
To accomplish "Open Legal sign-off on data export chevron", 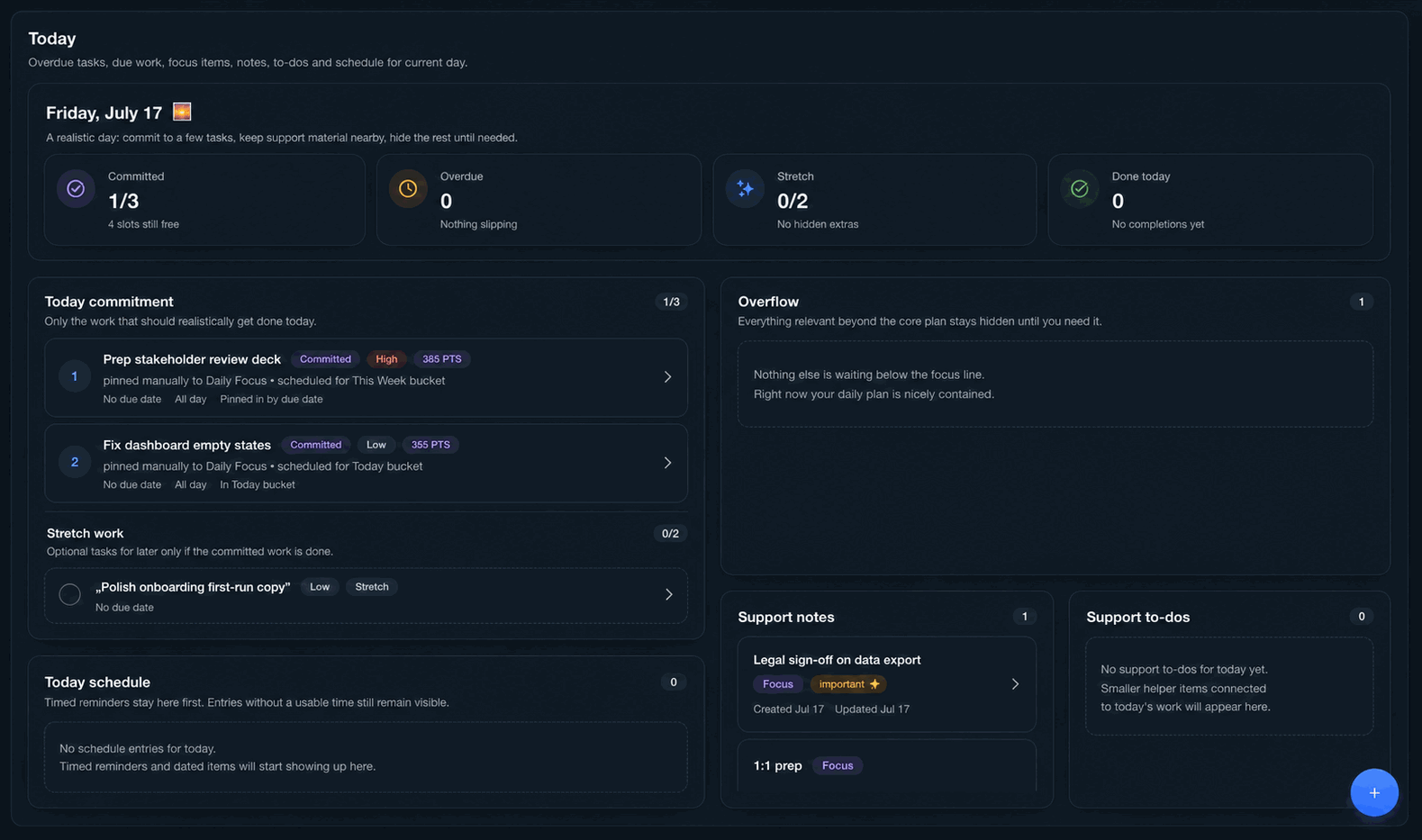I will [x=1015, y=684].
